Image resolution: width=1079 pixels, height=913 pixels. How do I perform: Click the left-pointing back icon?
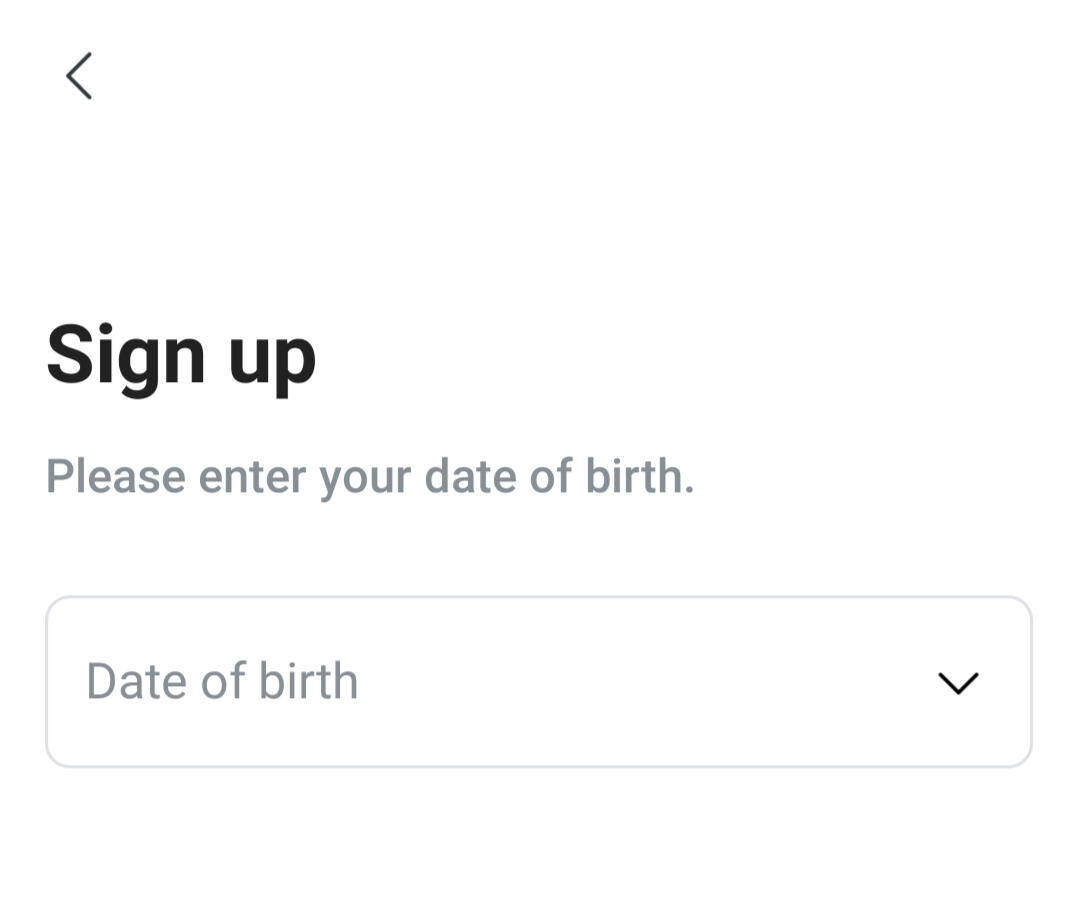(x=79, y=76)
